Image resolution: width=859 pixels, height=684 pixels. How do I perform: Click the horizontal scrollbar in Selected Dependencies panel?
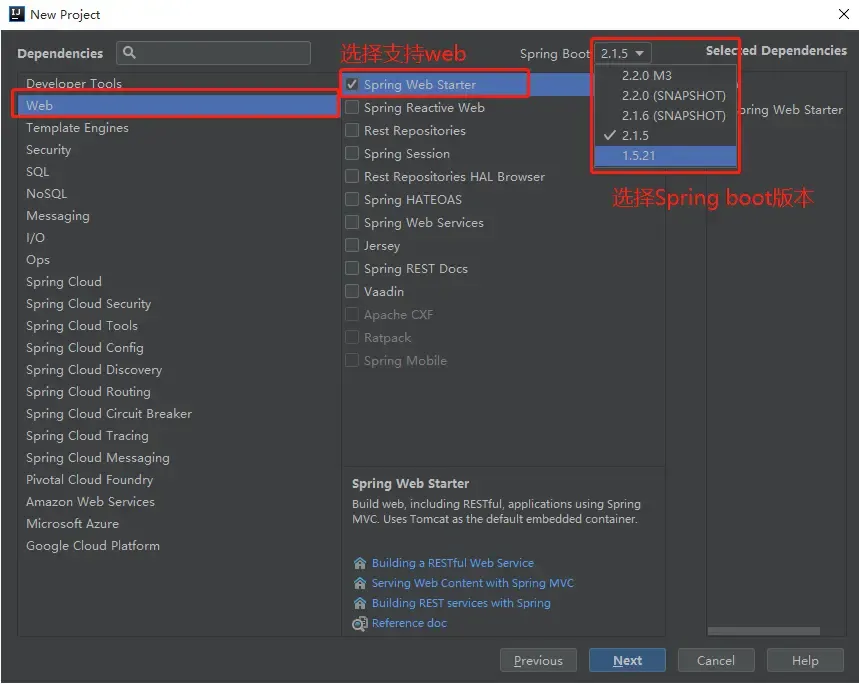point(763,631)
